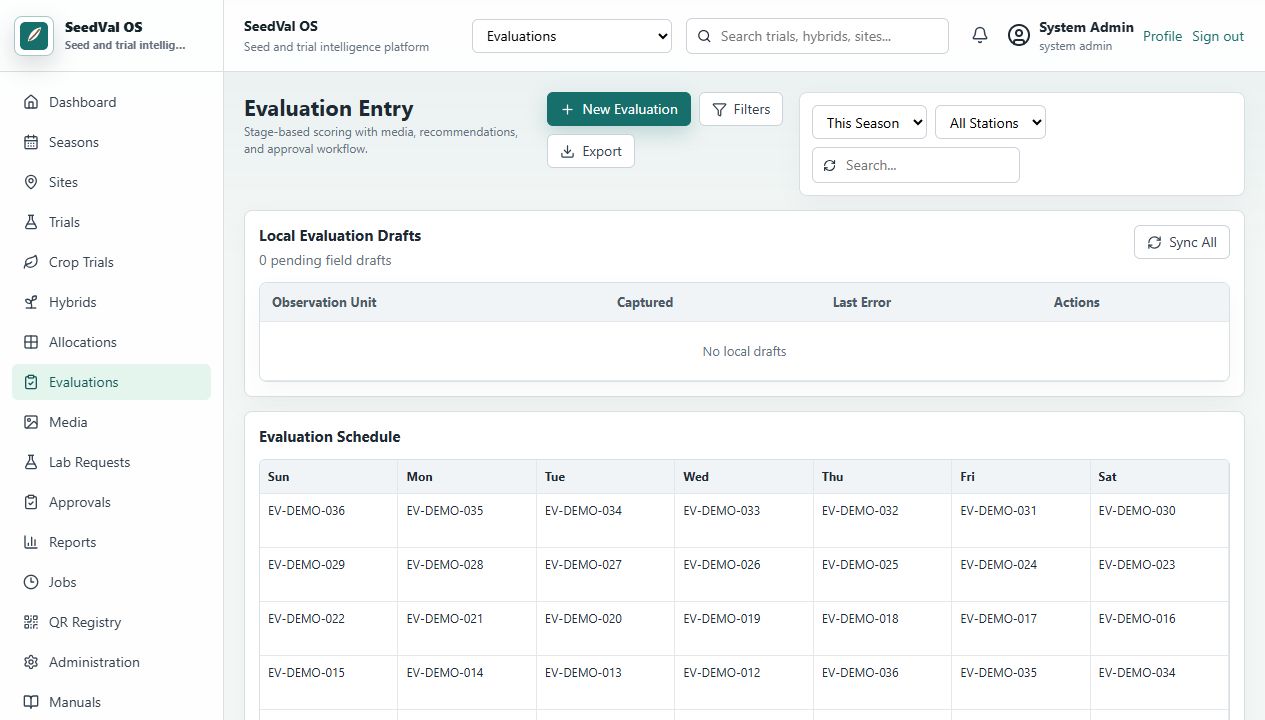Select schedule entry EV-DEMO-031
Image resolution: width=1265 pixels, height=720 pixels.
point(999,510)
